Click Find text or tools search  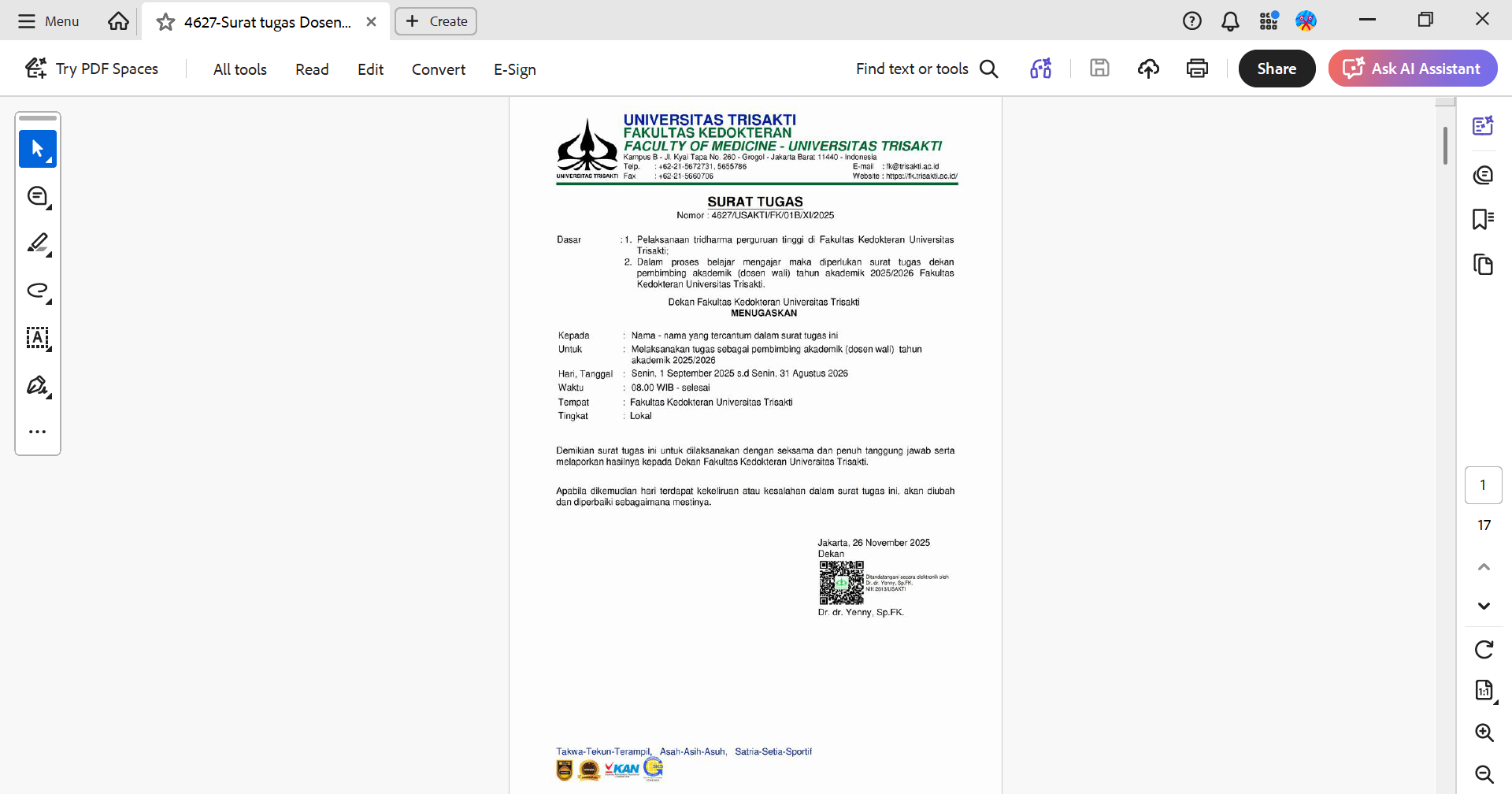click(927, 69)
